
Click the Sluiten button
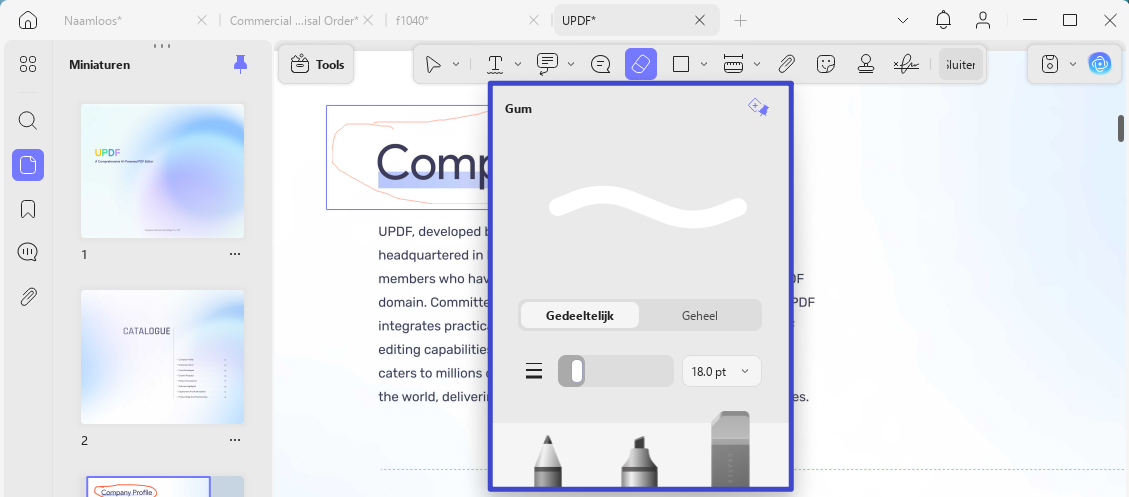tap(961, 64)
